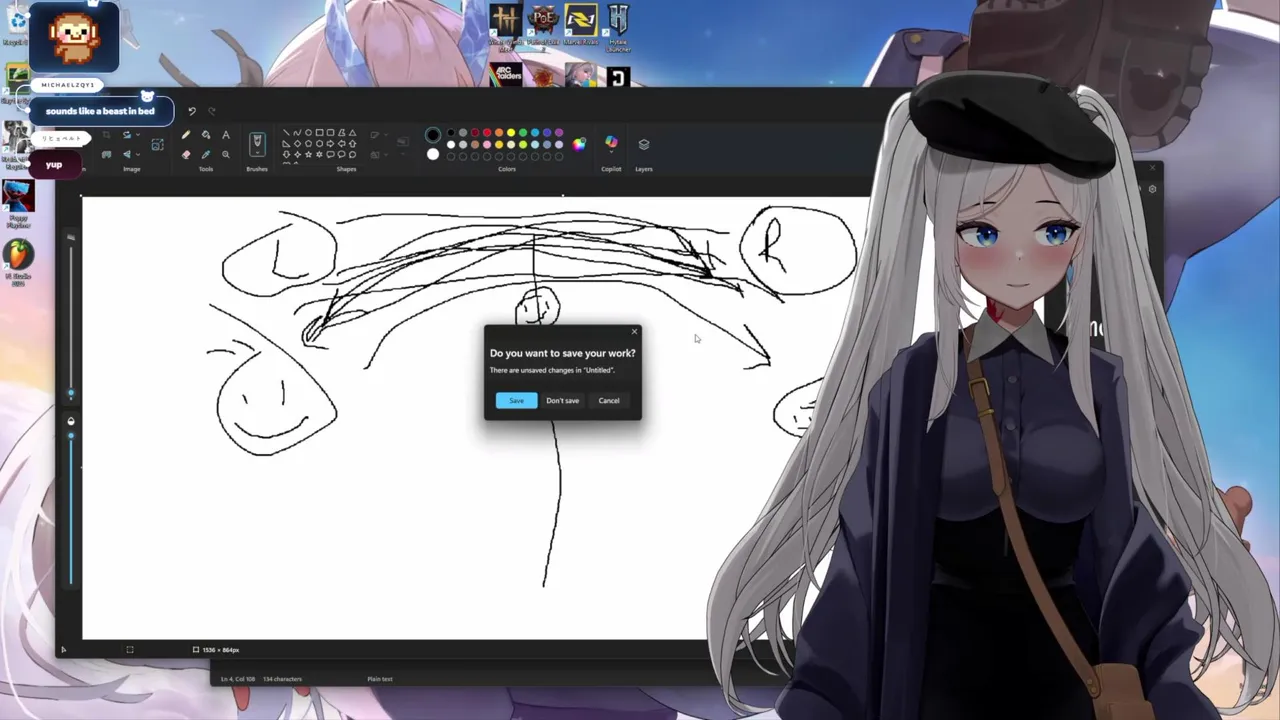Screen dimensions: 1280x720
Task: Choose the Oval shape
Action: [x=308, y=132]
